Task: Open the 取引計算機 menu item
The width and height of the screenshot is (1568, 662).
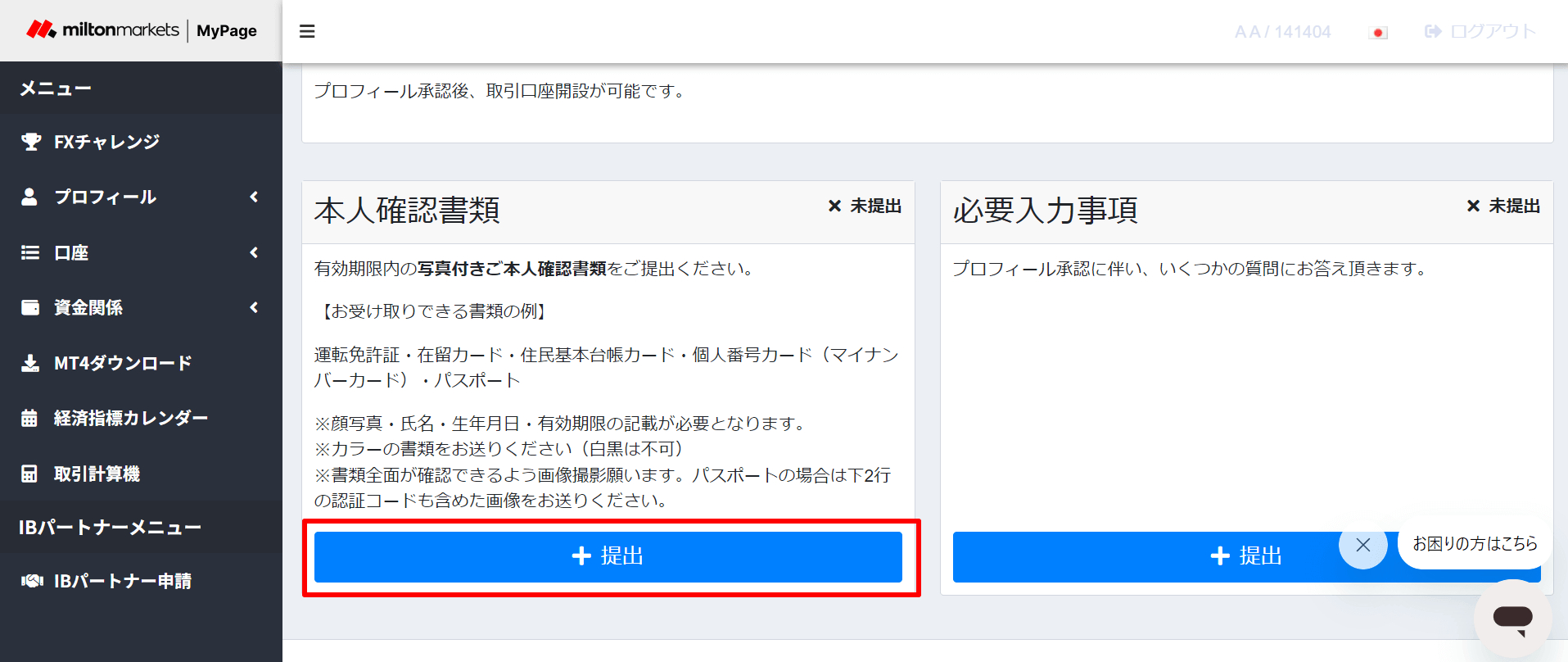Action: tap(97, 474)
